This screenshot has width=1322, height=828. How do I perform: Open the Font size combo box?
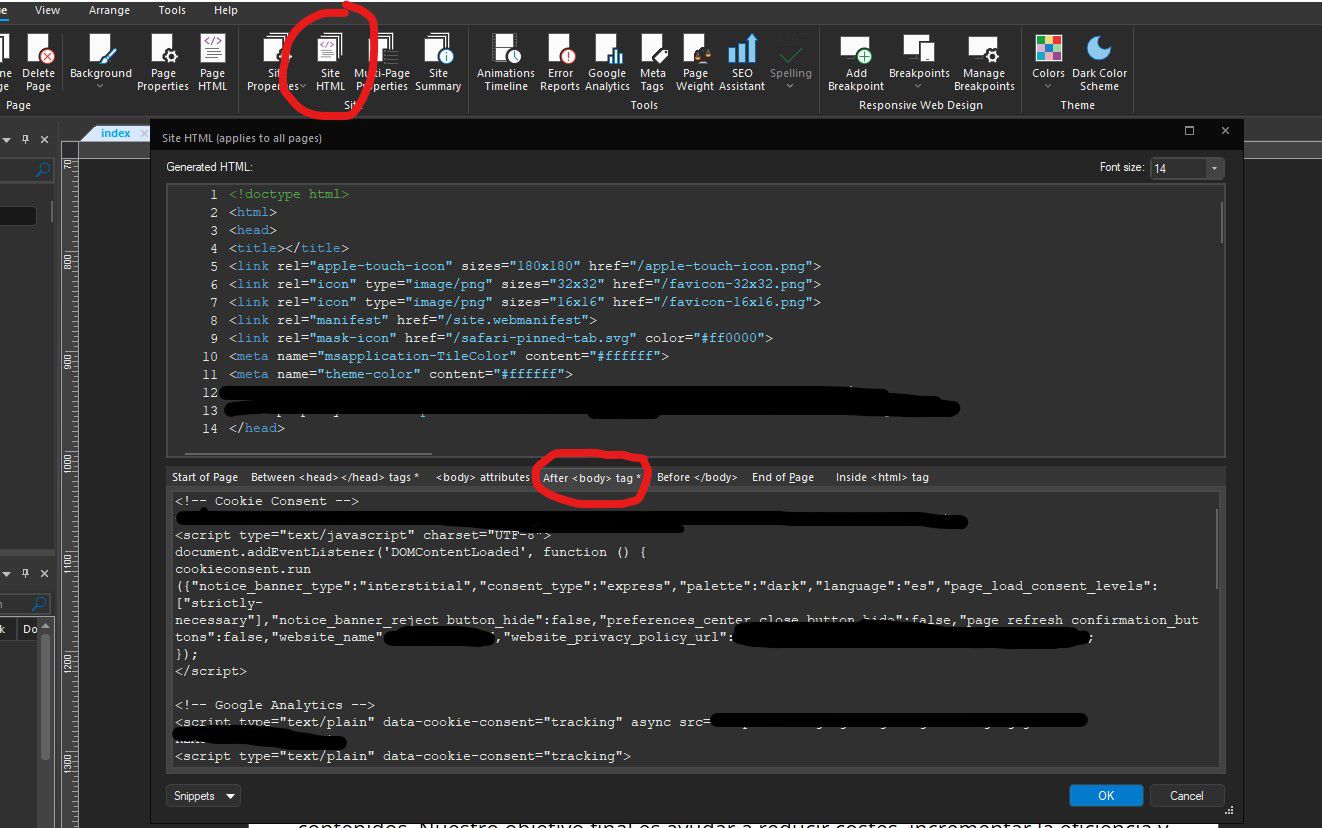(1187, 168)
